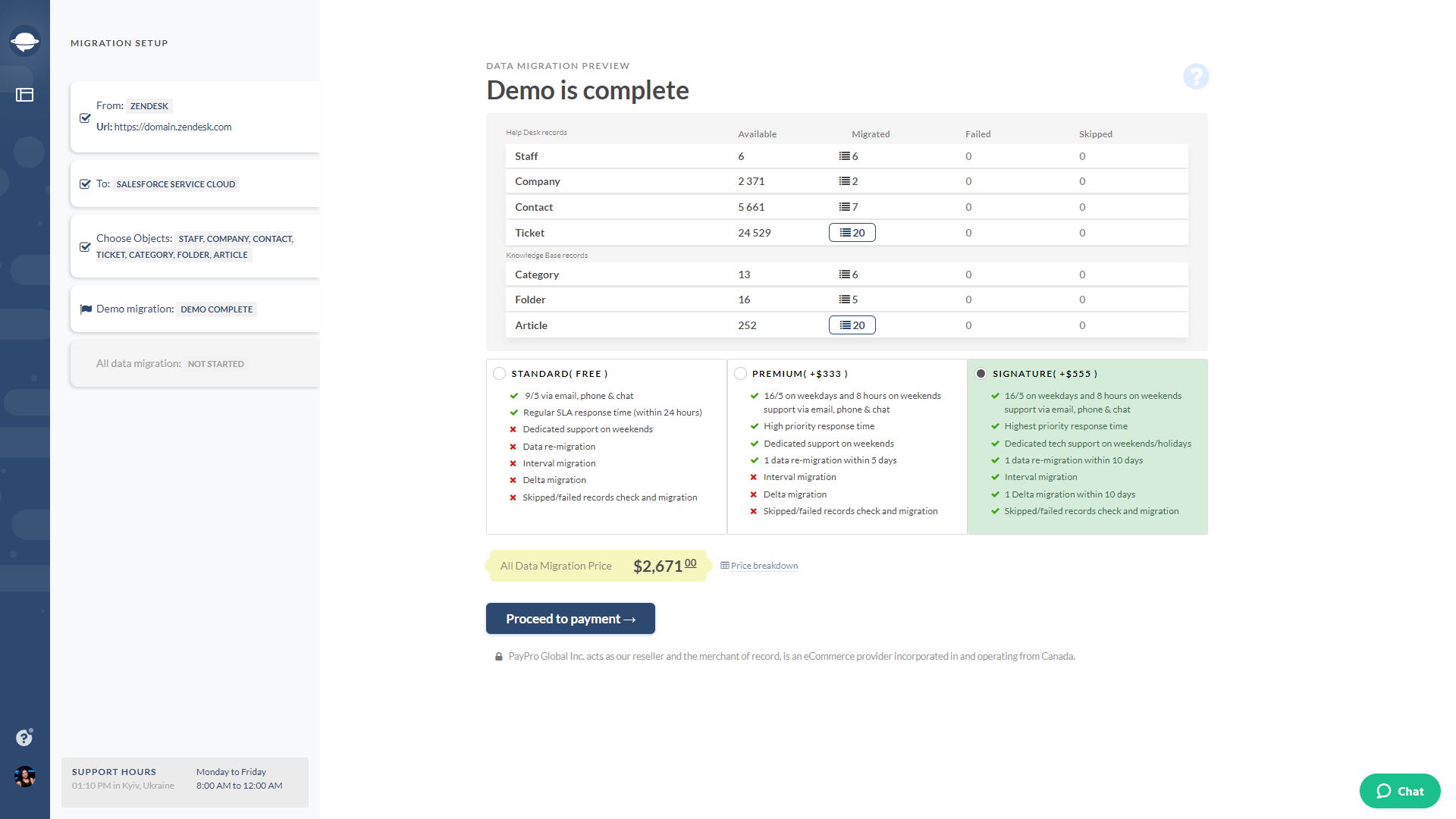Select the Signature +$555 support plan
This screenshot has height=819, width=1456.
coord(981,374)
